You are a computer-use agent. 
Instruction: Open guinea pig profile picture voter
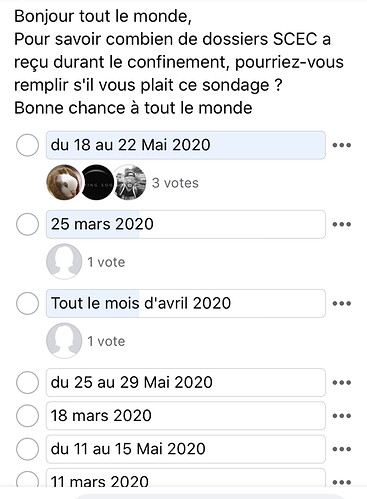click(x=64, y=182)
